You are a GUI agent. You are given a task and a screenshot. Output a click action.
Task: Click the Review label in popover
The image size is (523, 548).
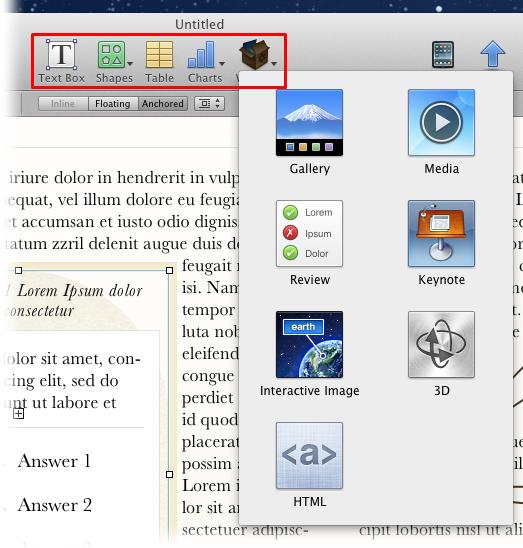point(310,280)
